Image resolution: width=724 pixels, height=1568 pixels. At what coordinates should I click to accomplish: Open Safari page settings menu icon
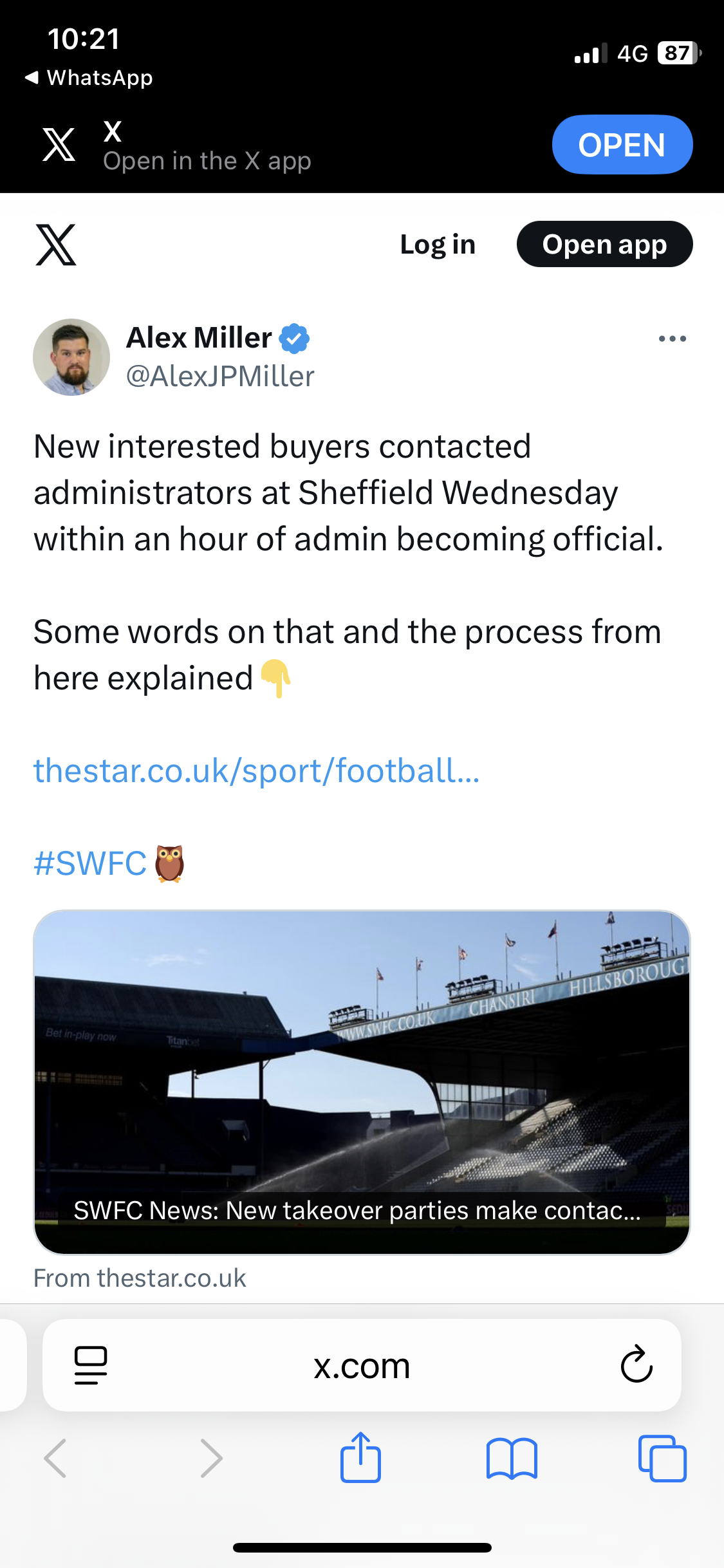tap(91, 1365)
